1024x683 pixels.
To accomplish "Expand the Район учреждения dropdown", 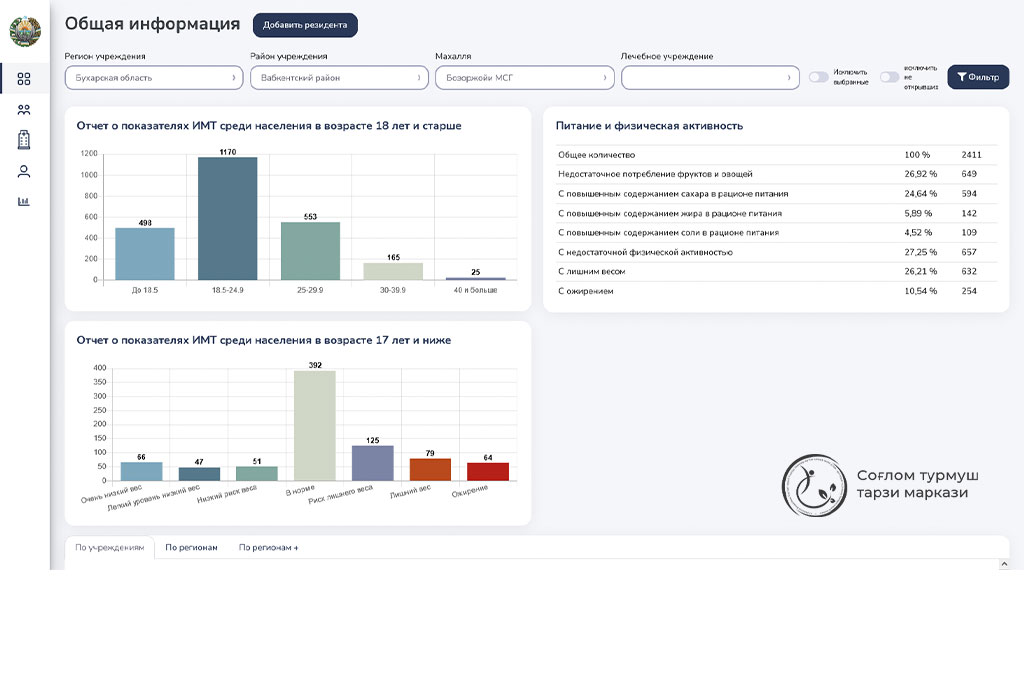I will 339,77.
